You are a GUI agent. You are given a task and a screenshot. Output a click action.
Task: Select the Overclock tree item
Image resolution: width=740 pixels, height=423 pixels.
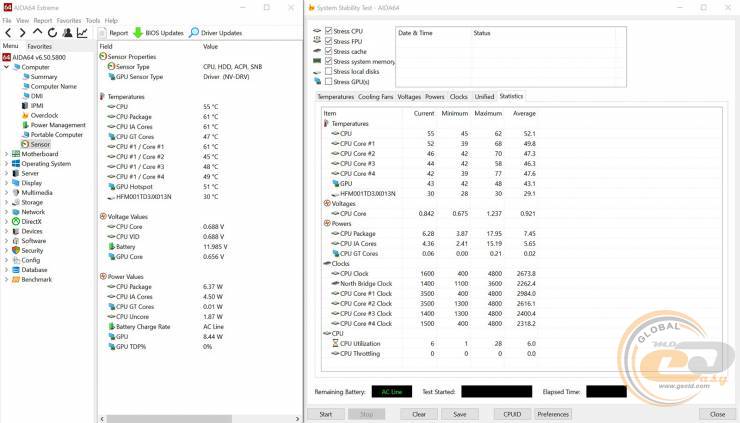pyautogui.click(x=44, y=115)
